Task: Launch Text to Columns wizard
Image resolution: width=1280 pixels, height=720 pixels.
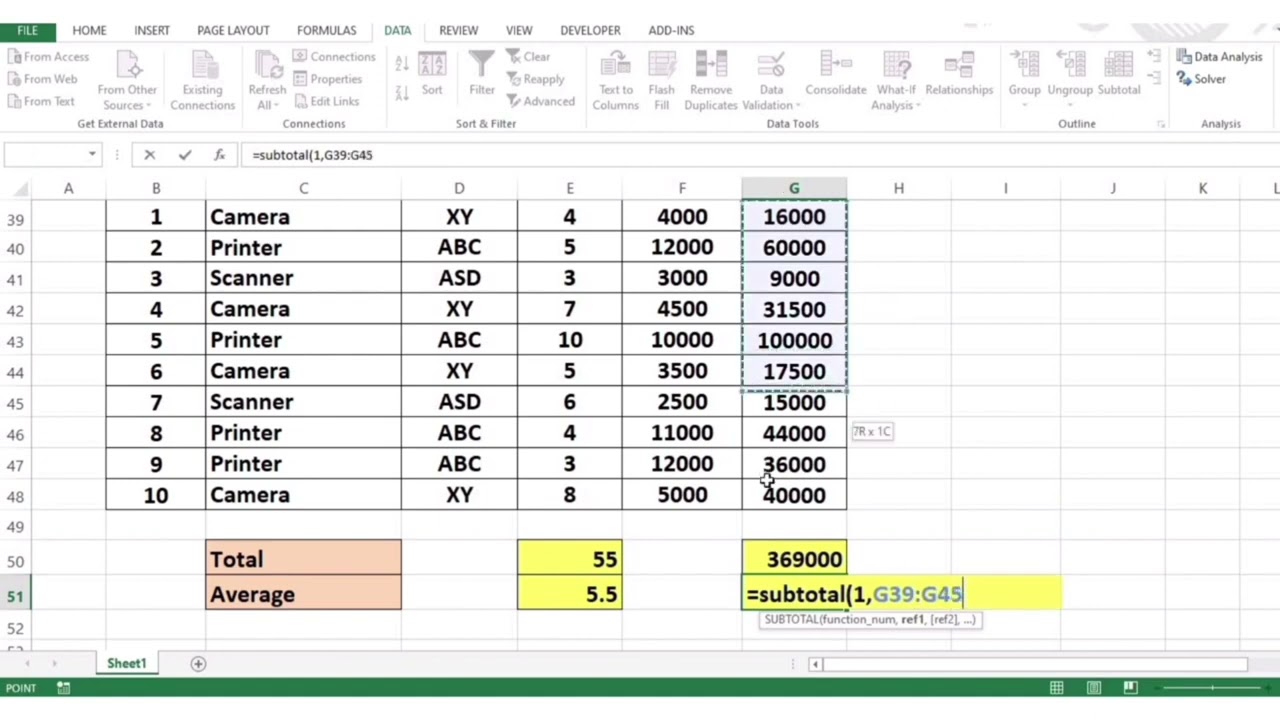Action: pos(615,81)
